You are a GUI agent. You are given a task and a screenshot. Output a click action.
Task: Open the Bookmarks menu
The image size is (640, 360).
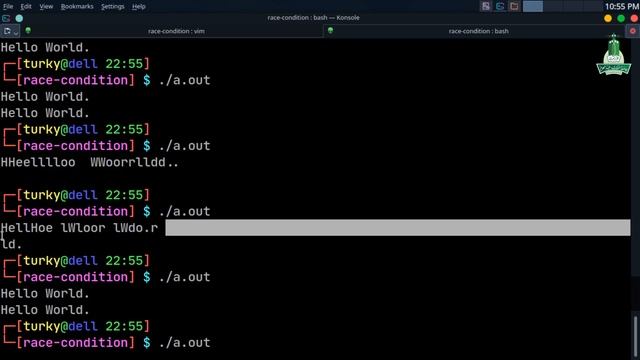tap(77, 7)
